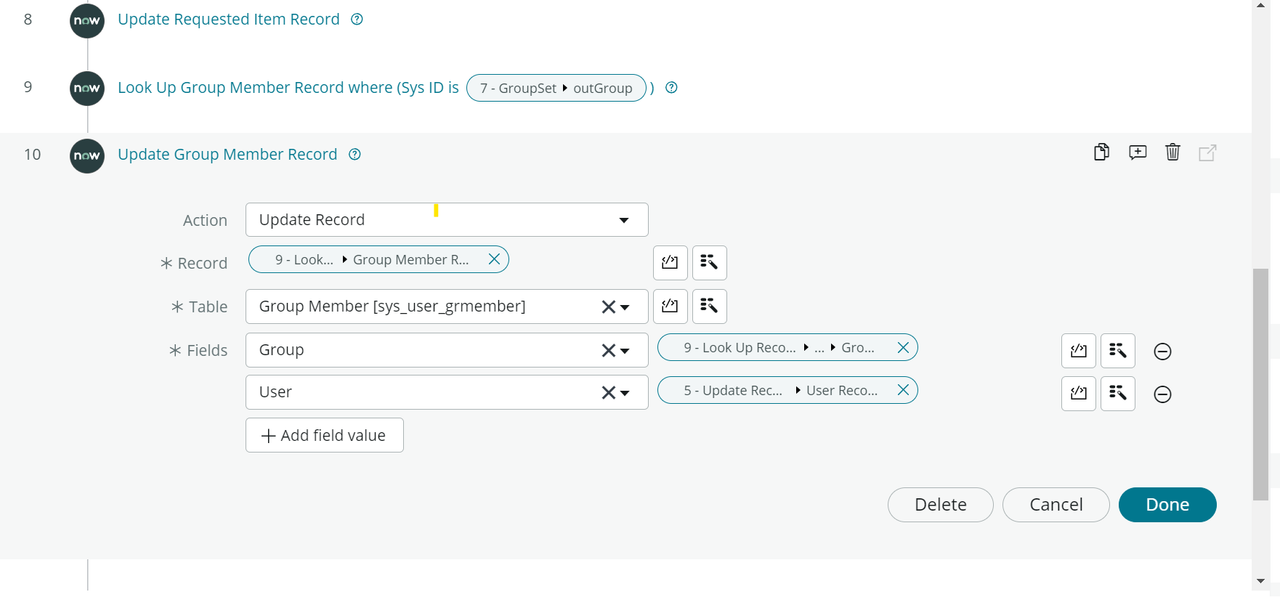Screen dimensions: 1280x597
Task: Open data pill picker for Table field
Action: pyautogui.click(x=709, y=306)
